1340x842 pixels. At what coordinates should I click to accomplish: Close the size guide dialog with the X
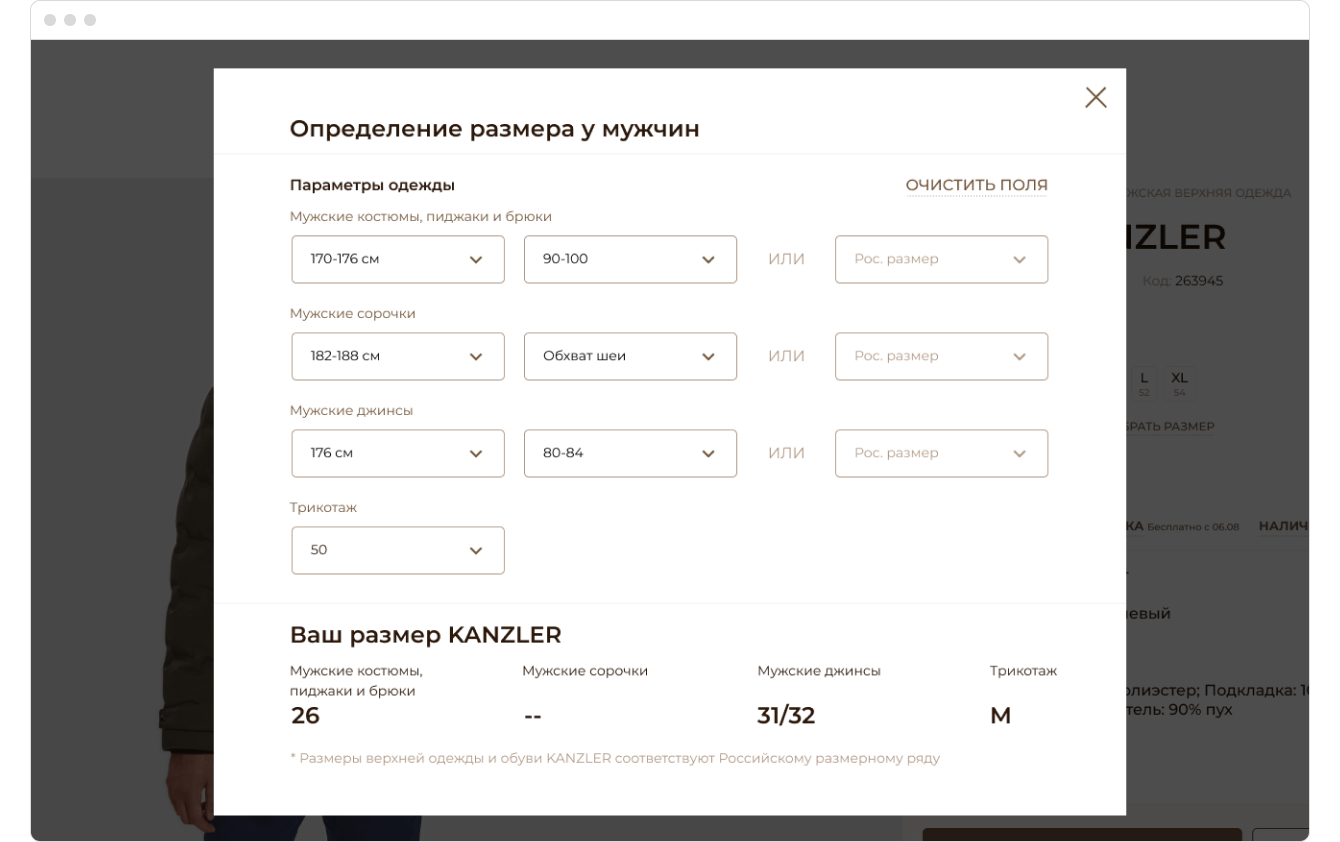point(1096,97)
